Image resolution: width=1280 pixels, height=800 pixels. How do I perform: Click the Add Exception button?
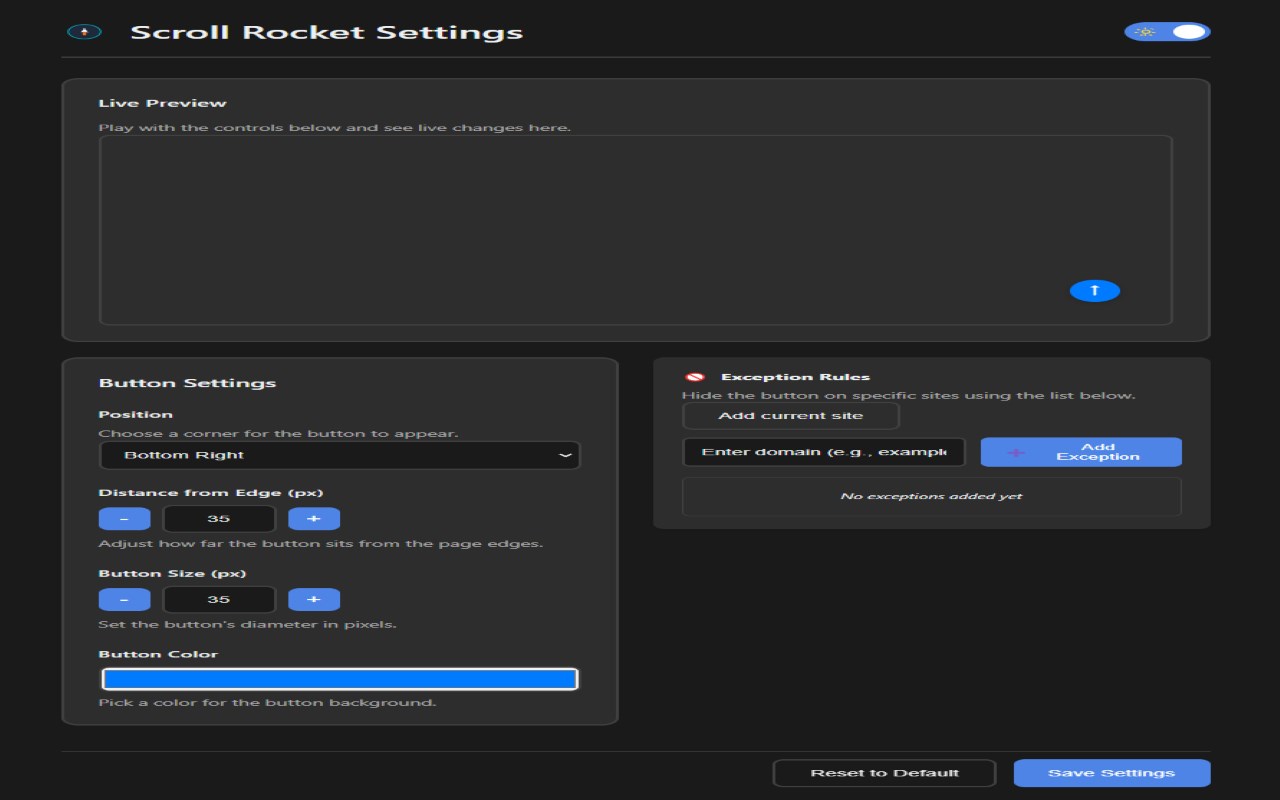pyautogui.click(x=1081, y=452)
